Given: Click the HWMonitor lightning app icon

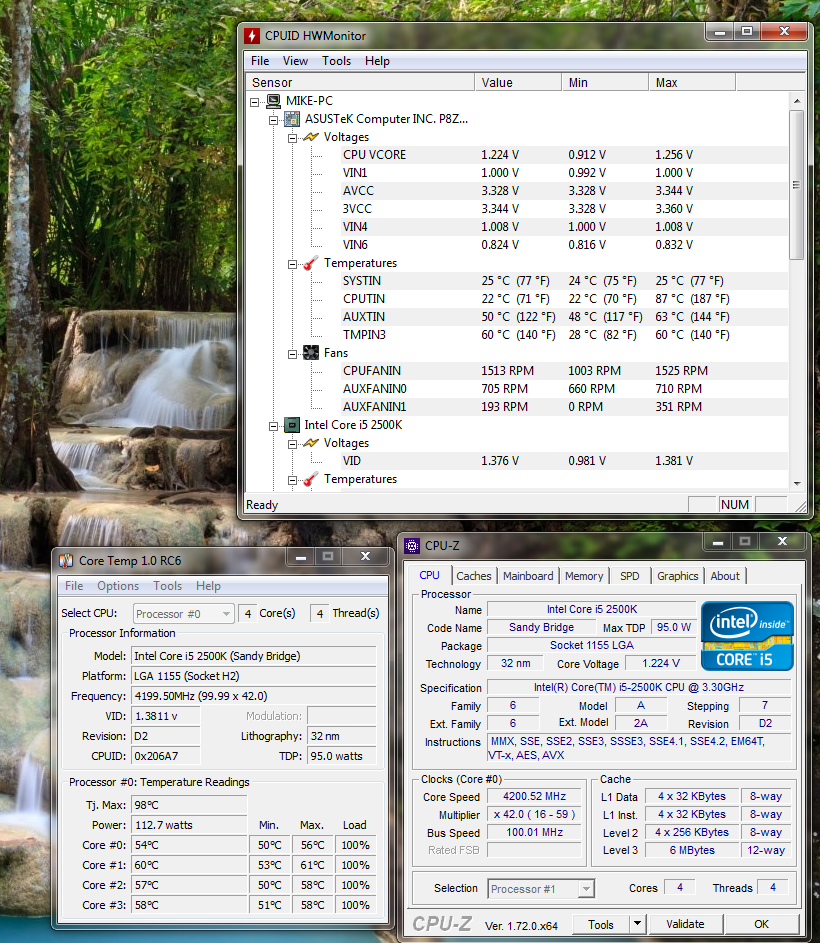Looking at the screenshot, I should point(251,35).
